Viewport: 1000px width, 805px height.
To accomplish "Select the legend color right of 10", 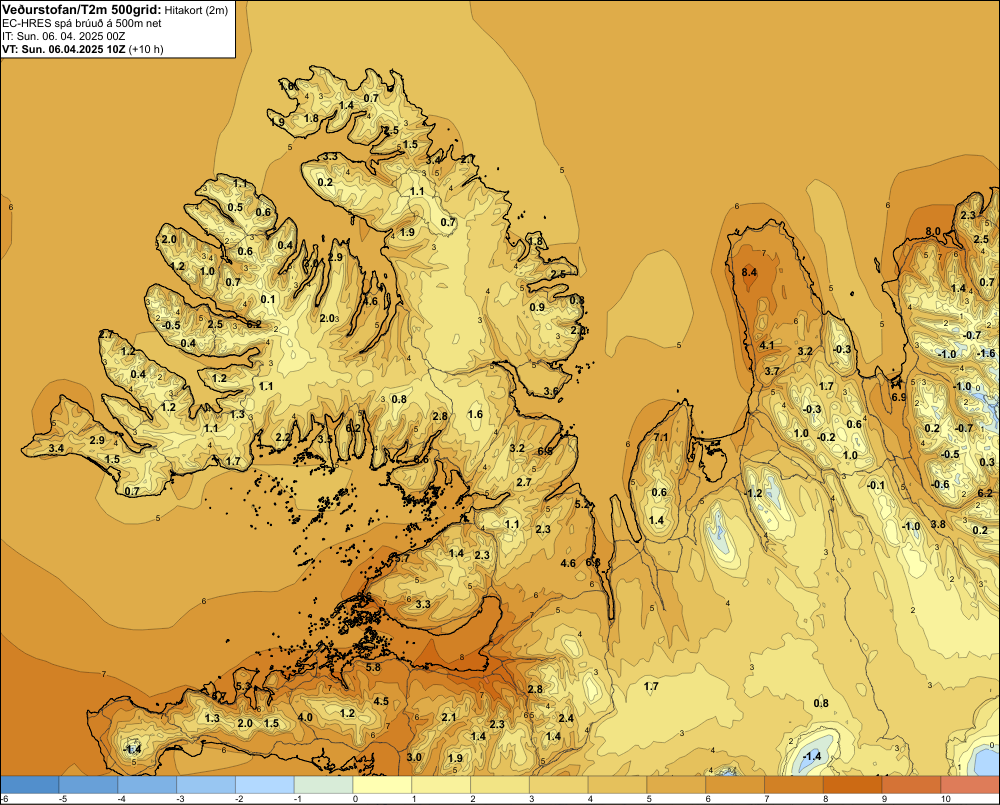I will click(x=970, y=785).
